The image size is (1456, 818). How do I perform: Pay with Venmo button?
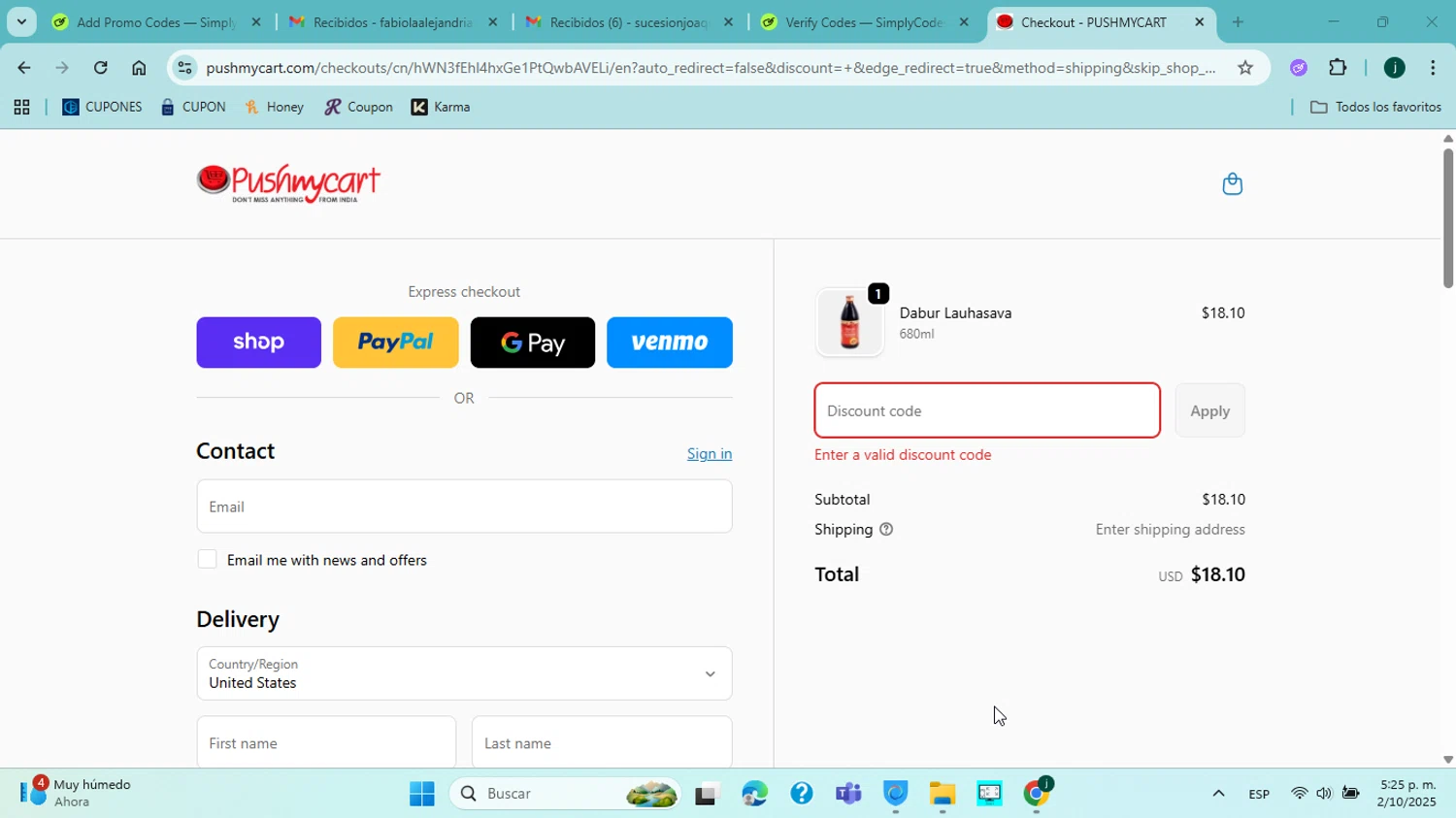click(x=670, y=343)
